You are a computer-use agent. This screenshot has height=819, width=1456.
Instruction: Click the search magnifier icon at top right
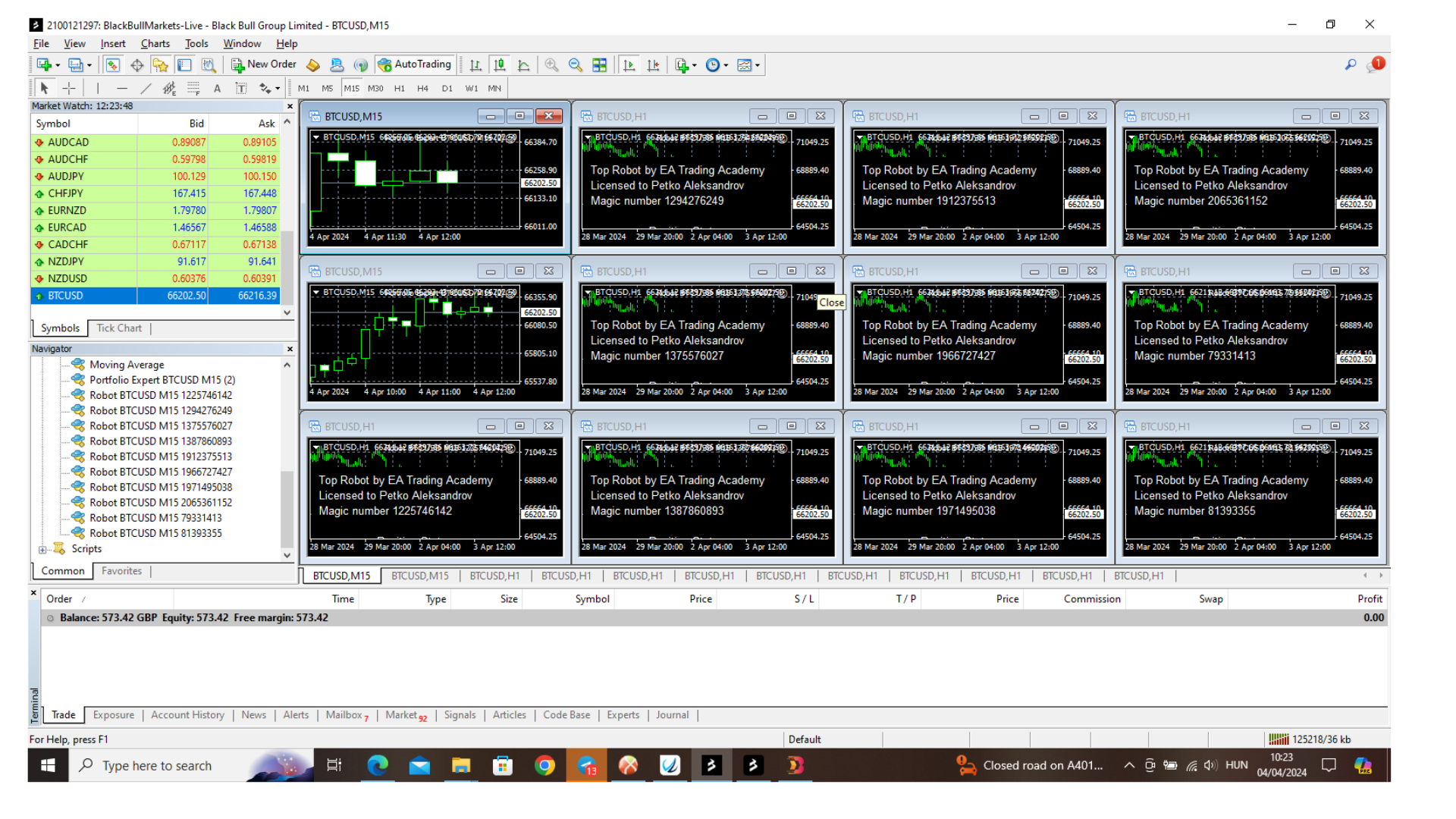pyautogui.click(x=1351, y=65)
